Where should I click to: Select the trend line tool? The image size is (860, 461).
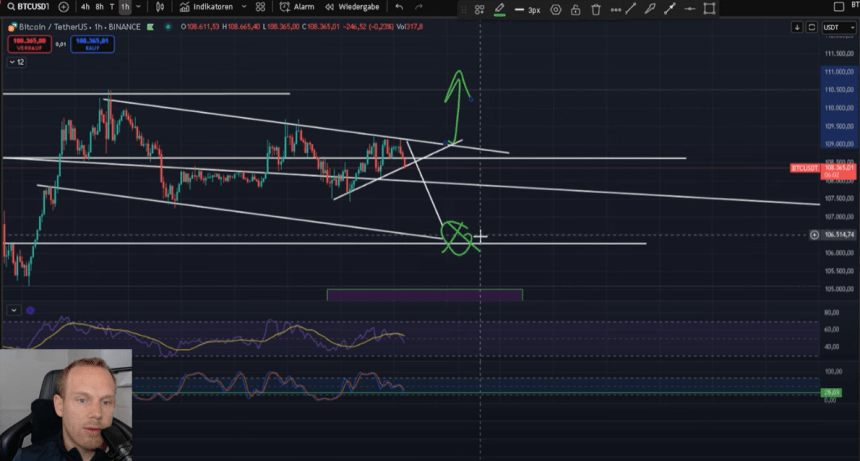click(x=631, y=9)
